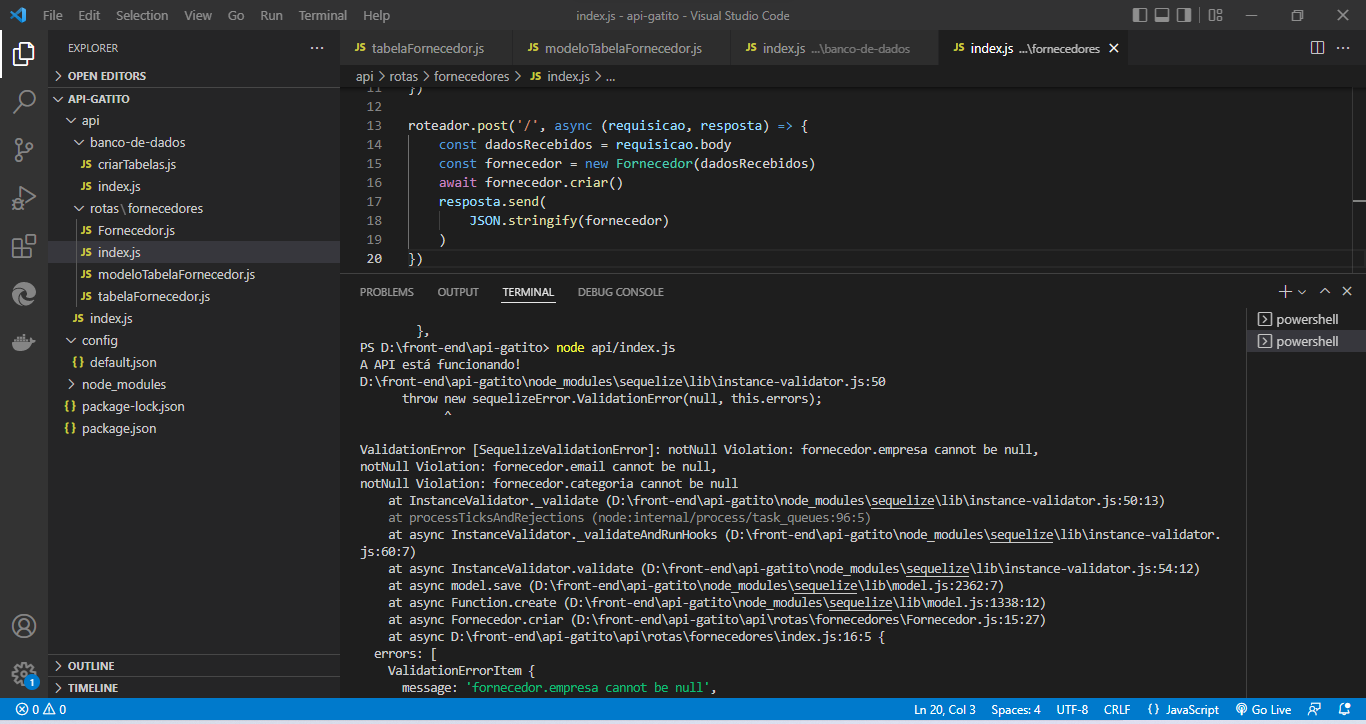Screen dimensions: 1366x724
Task: Open the notifications bell icon
Action: pos(1346,710)
